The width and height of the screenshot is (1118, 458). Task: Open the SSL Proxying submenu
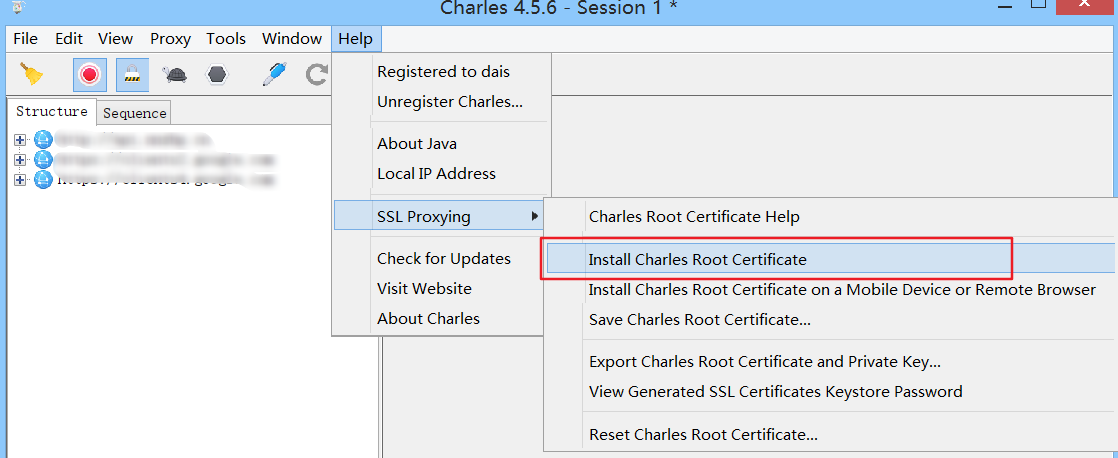[441, 216]
